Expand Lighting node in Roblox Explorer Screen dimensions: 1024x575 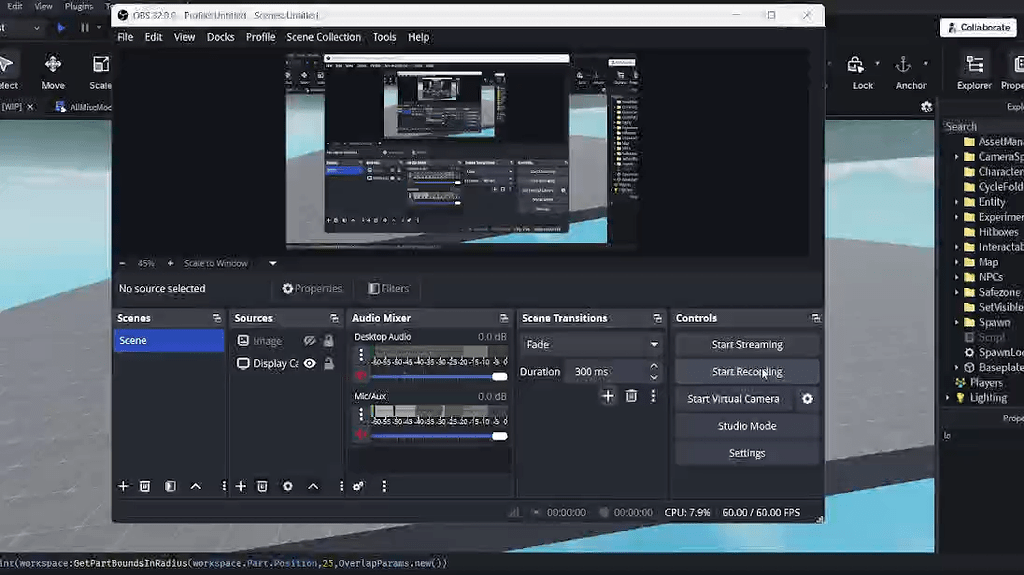coord(948,397)
